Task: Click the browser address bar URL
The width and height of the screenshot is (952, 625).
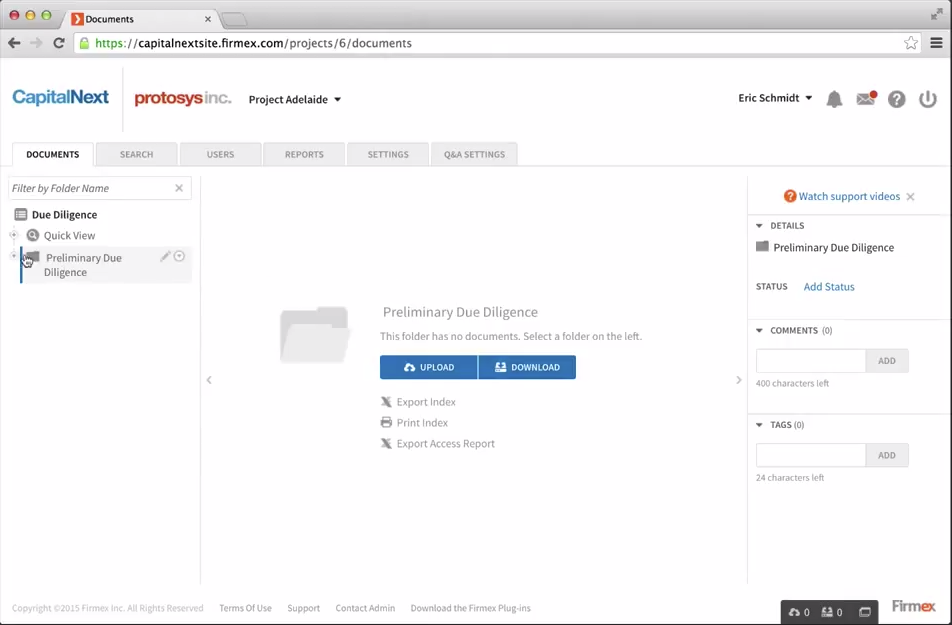Action: [x=254, y=43]
